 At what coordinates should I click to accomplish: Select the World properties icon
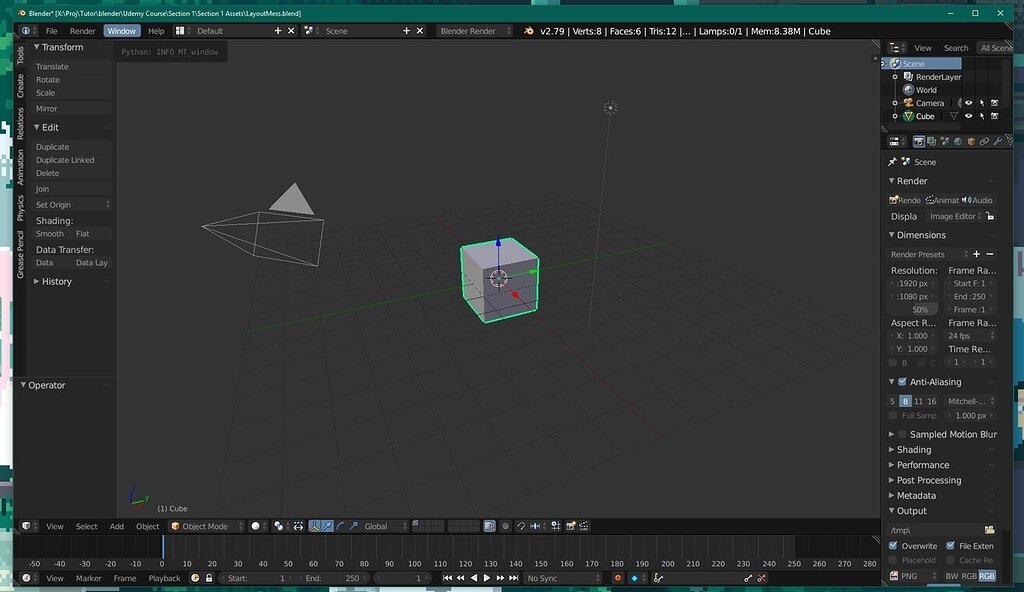pyautogui.click(x=958, y=141)
